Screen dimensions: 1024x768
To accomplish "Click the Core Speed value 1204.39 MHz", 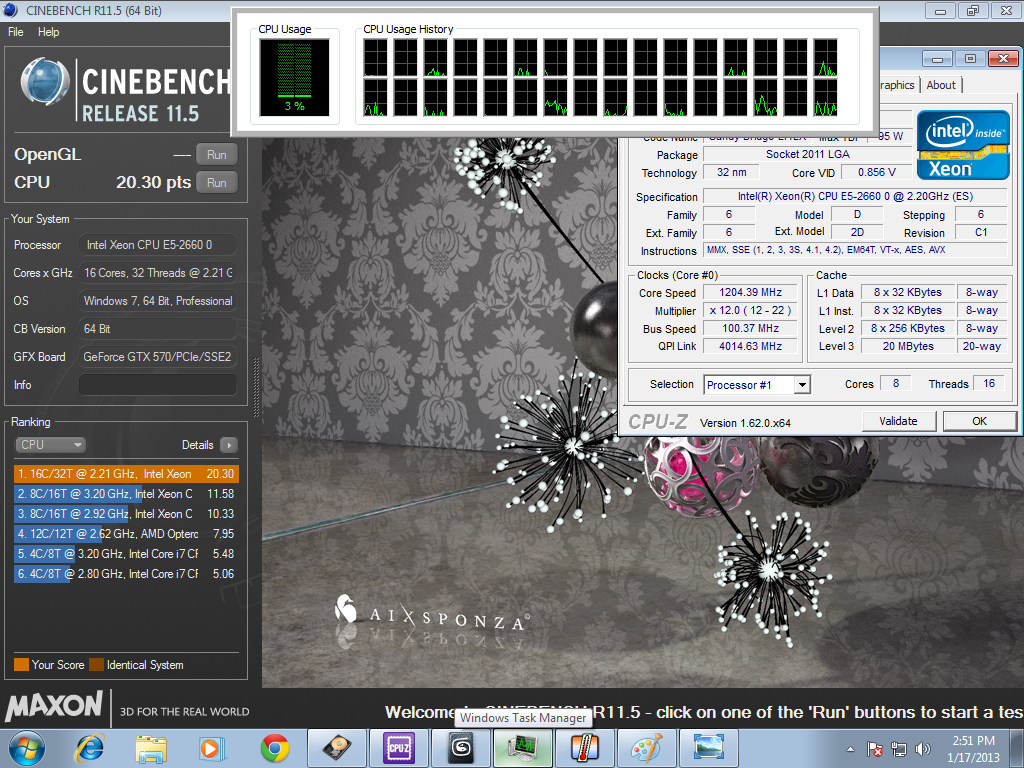I will [750, 293].
